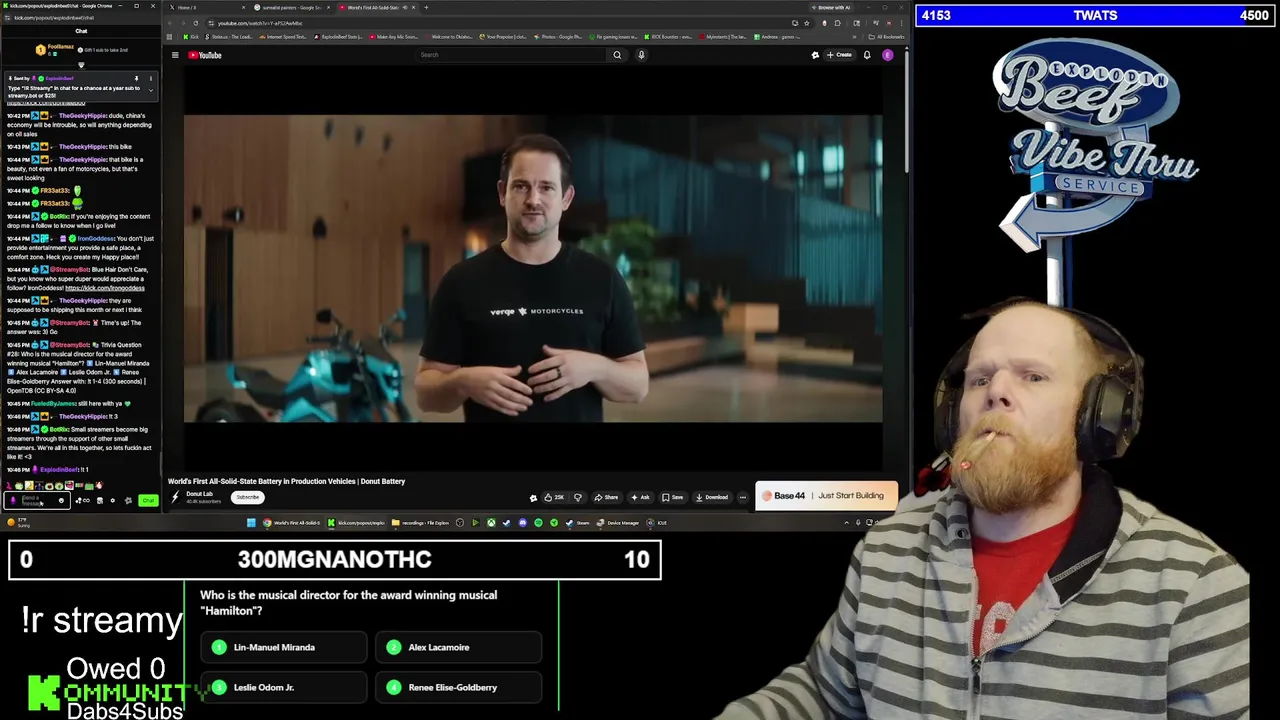
Task: Open kick.com/irongoddess link in chat
Action: point(105,288)
